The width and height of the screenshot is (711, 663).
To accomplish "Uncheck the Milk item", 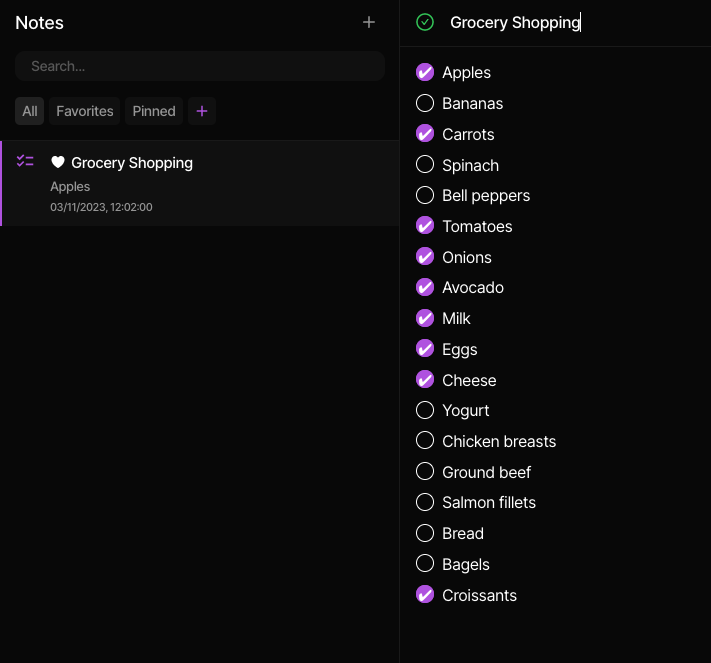I will coord(425,318).
